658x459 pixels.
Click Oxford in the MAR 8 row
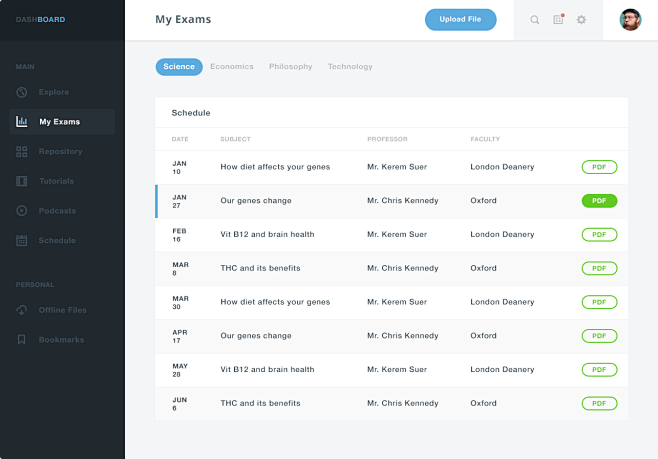coord(483,268)
